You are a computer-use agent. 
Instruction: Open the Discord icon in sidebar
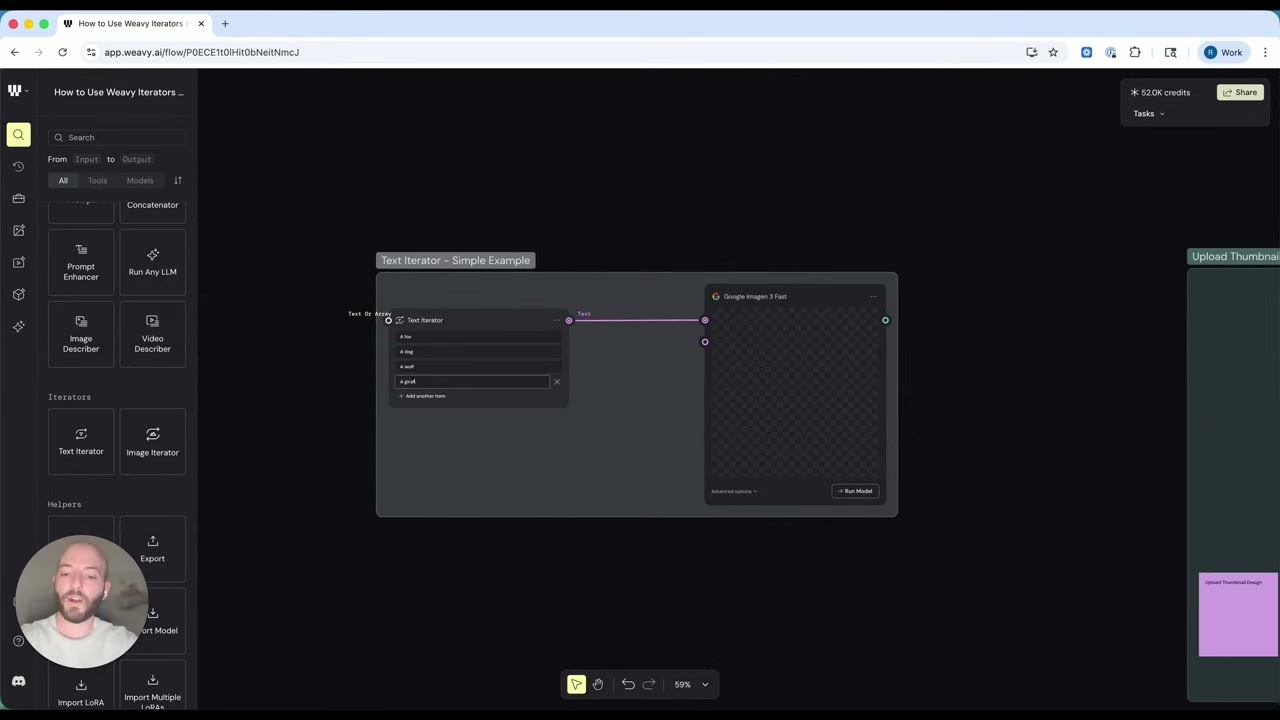pyautogui.click(x=18, y=681)
